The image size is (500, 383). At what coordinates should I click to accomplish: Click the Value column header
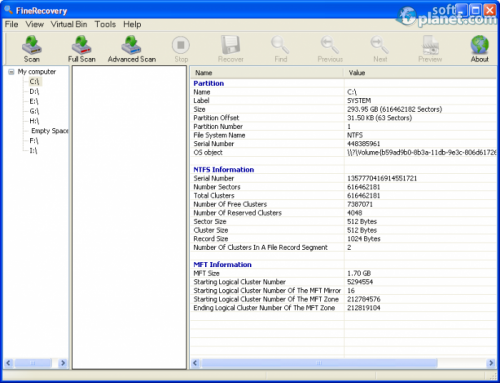pyautogui.click(x=420, y=73)
